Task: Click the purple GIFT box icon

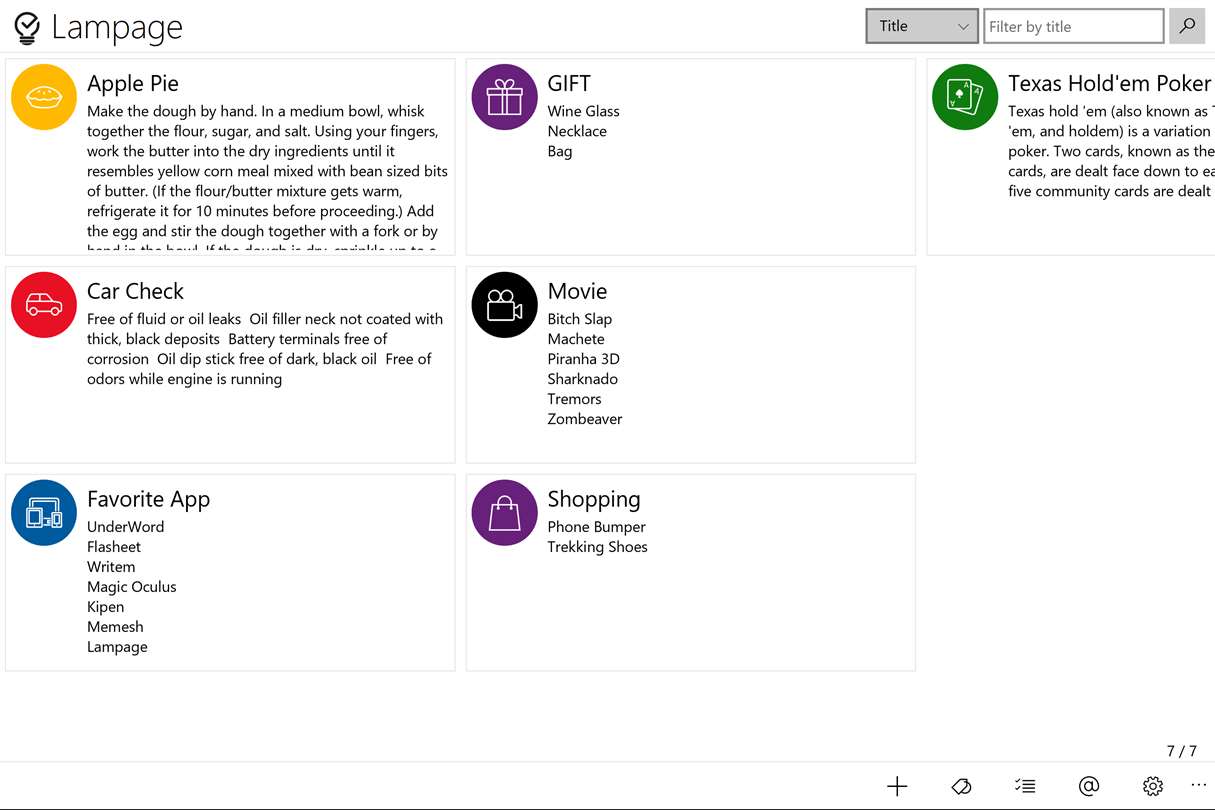Action: [x=504, y=97]
